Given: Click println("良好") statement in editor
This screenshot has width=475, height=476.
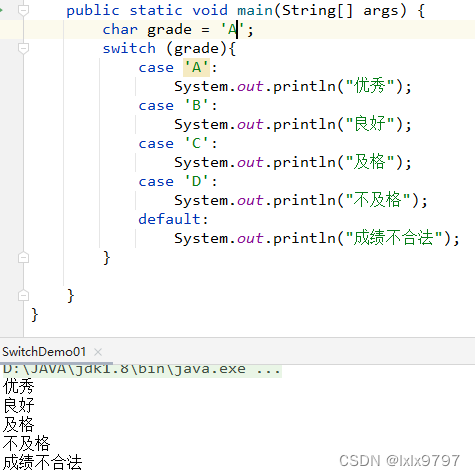Looking at the screenshot, I should coord(293,124).
